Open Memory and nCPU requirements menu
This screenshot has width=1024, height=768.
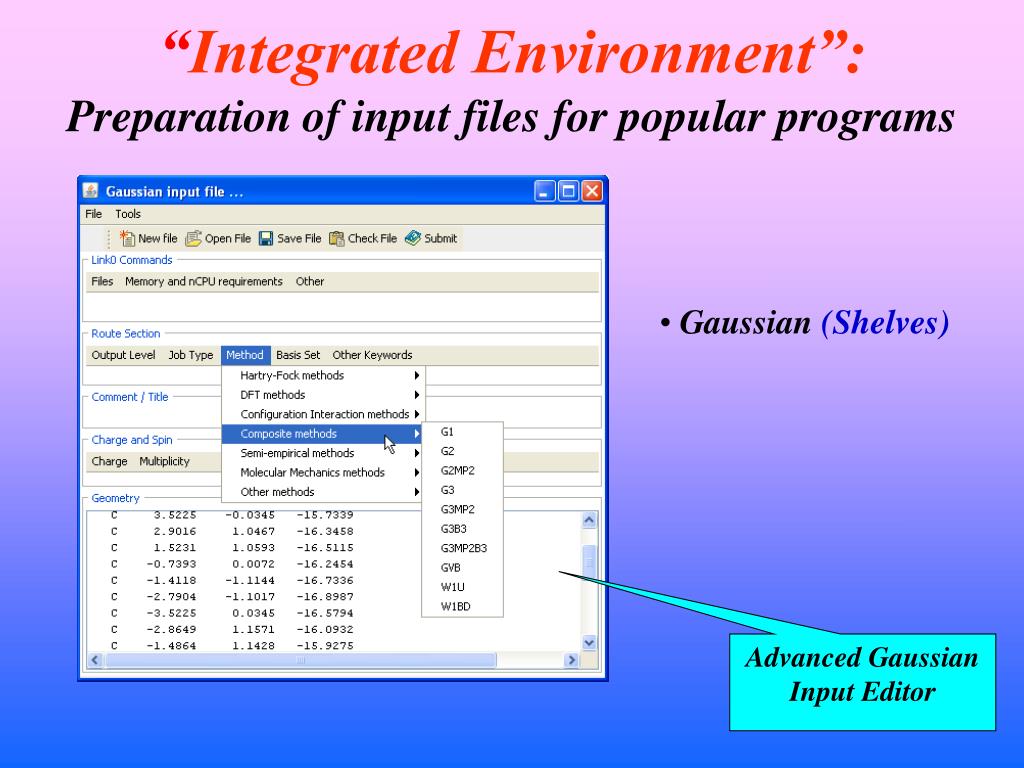pyautogui.click(x=204, y=281)
